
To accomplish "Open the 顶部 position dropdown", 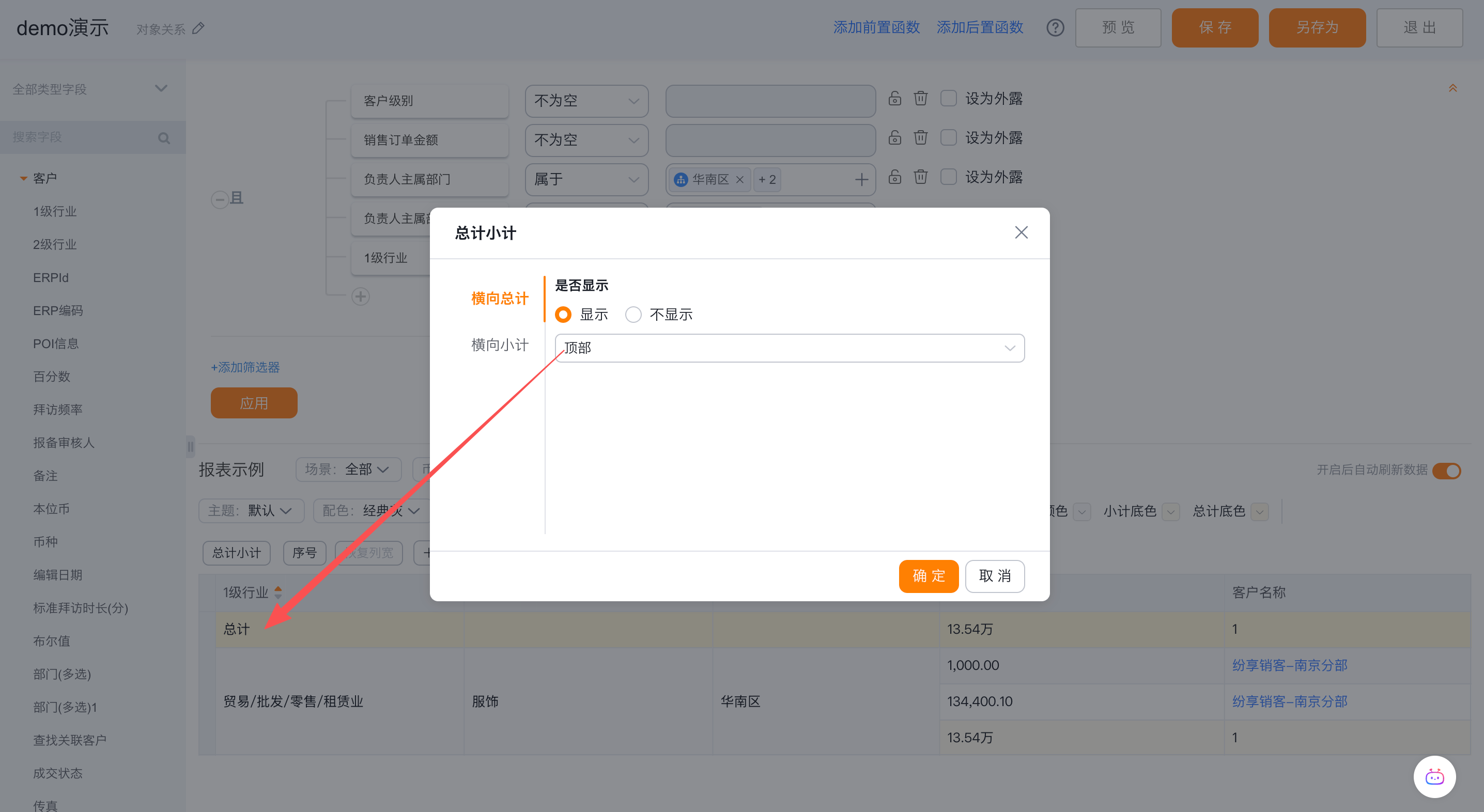I will tap(789, 348).
